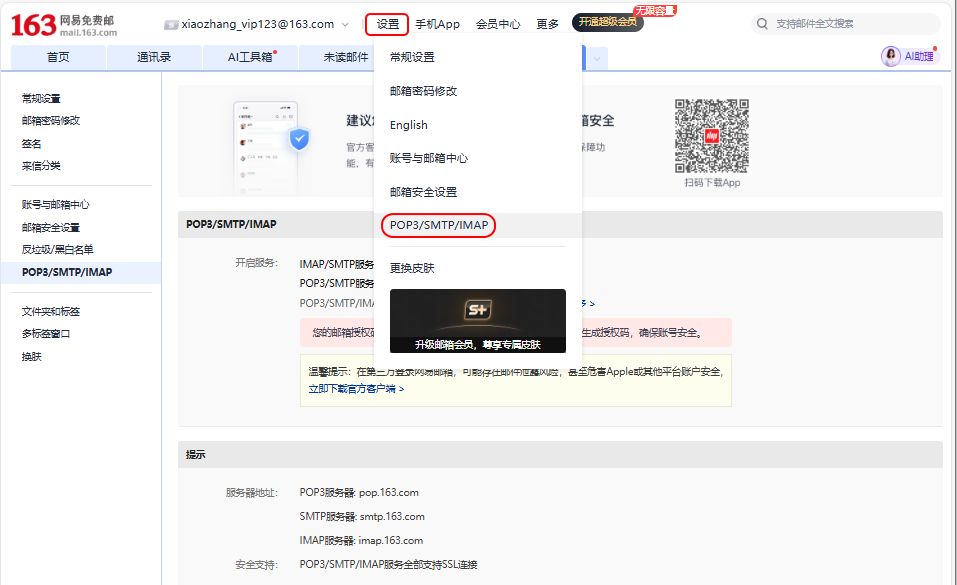Select 更换皮肤 in the dropdown menu
The height and width of the screenshot is (585, 957).
pyautogui.click(x=412, y=268)
